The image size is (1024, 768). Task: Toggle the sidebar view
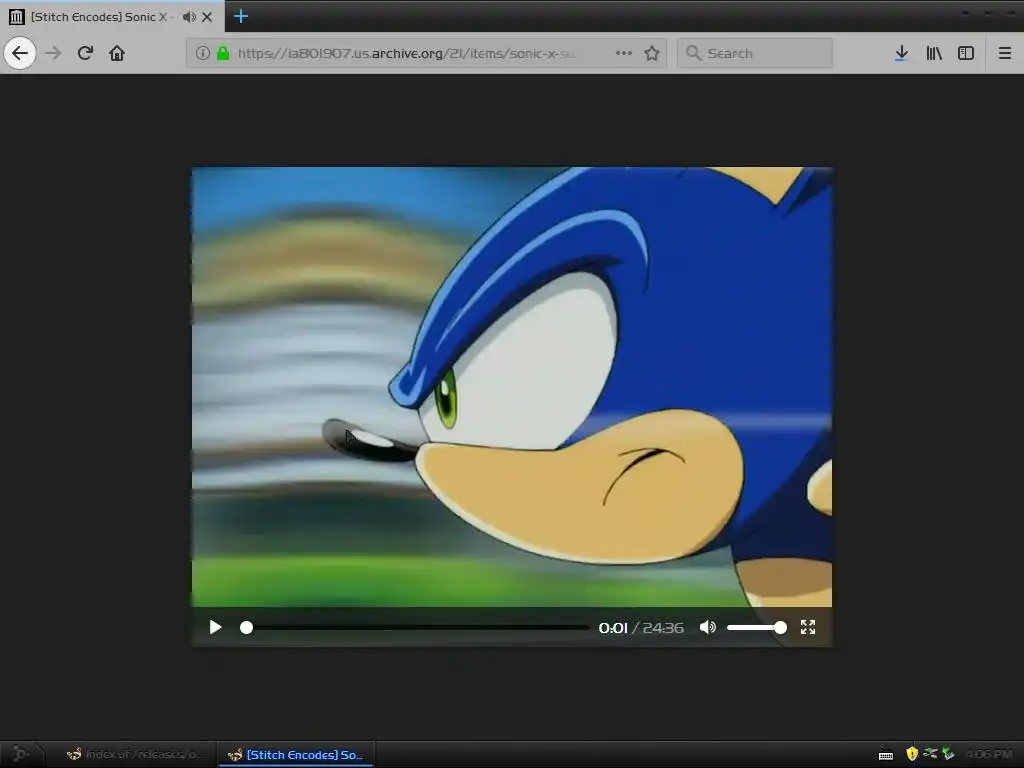(x=966, y=53)
